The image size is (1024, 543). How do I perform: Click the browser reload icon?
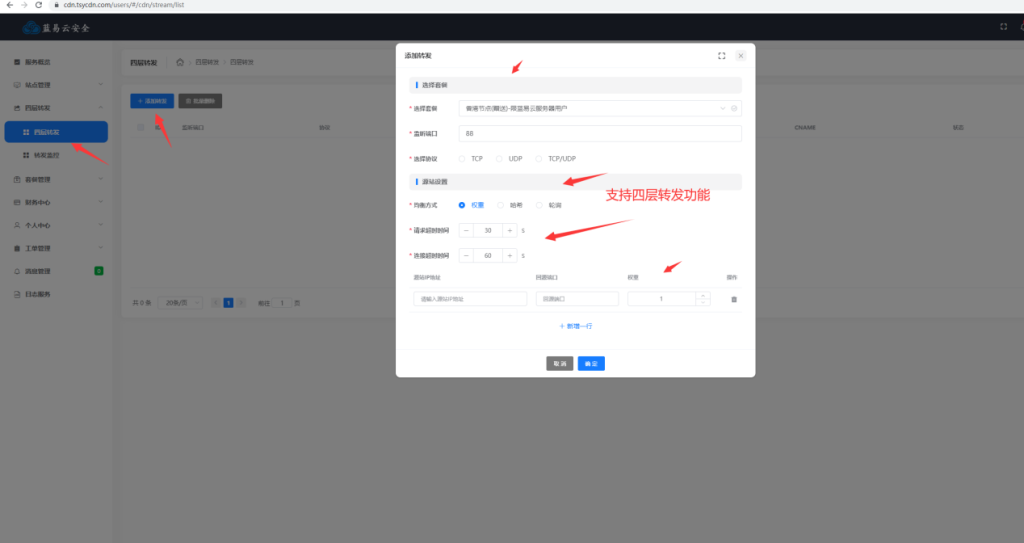39,5
